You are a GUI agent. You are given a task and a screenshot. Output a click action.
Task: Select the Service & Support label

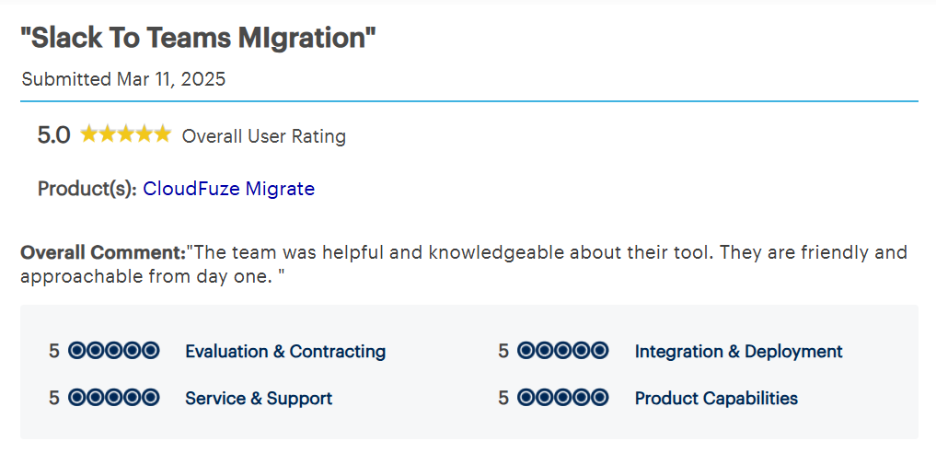pos(258,398)
